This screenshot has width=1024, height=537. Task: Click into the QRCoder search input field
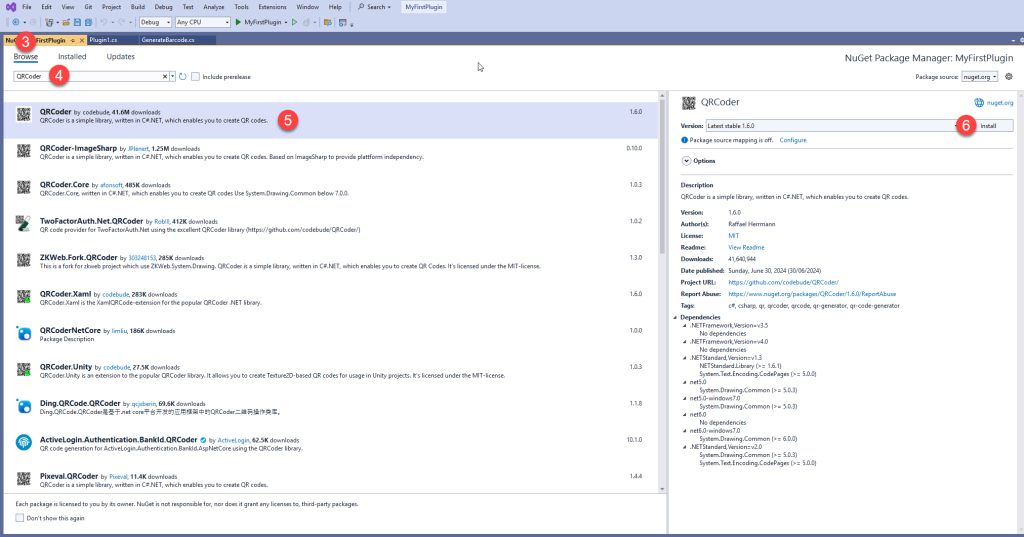(x=87, y=76)
